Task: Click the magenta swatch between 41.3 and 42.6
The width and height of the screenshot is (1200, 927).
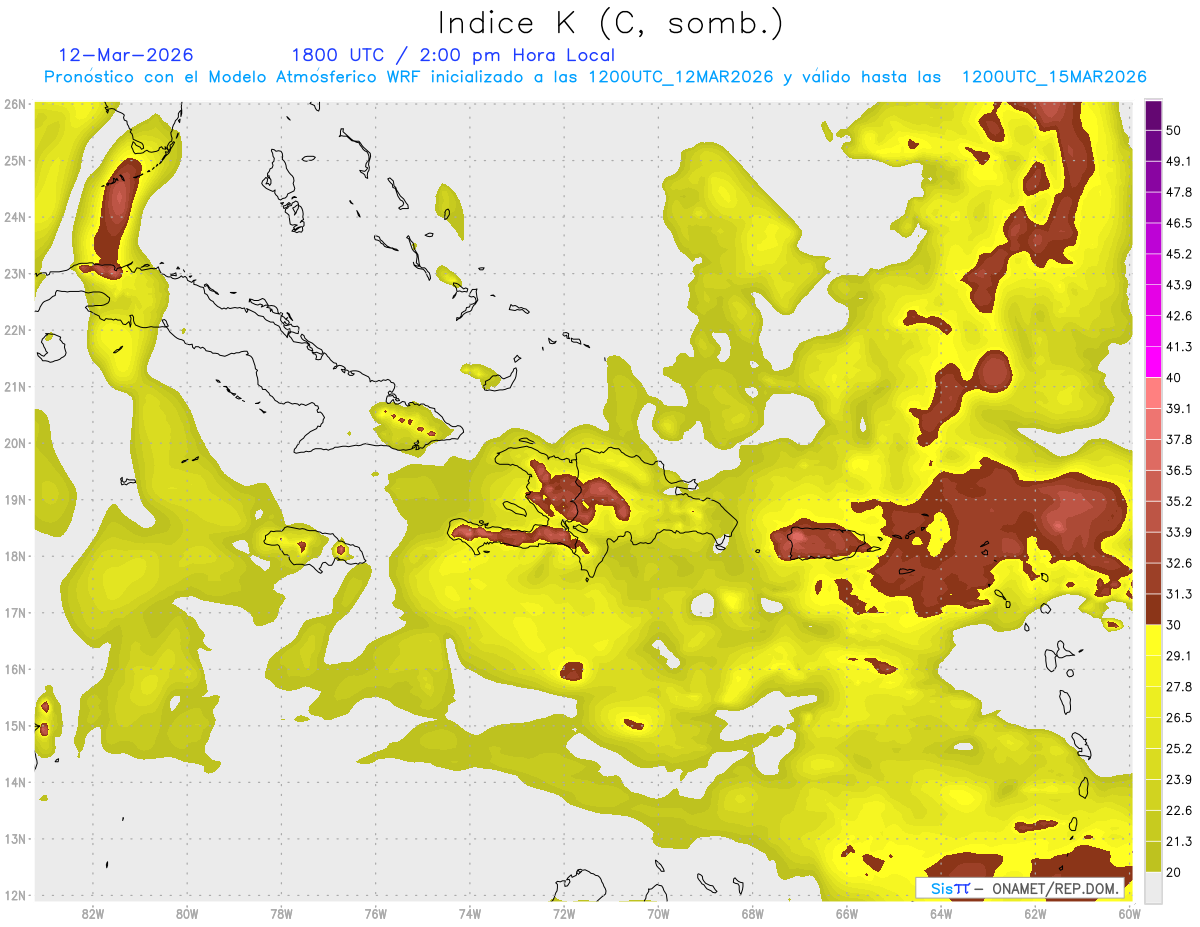Action: coord(1153,331)
